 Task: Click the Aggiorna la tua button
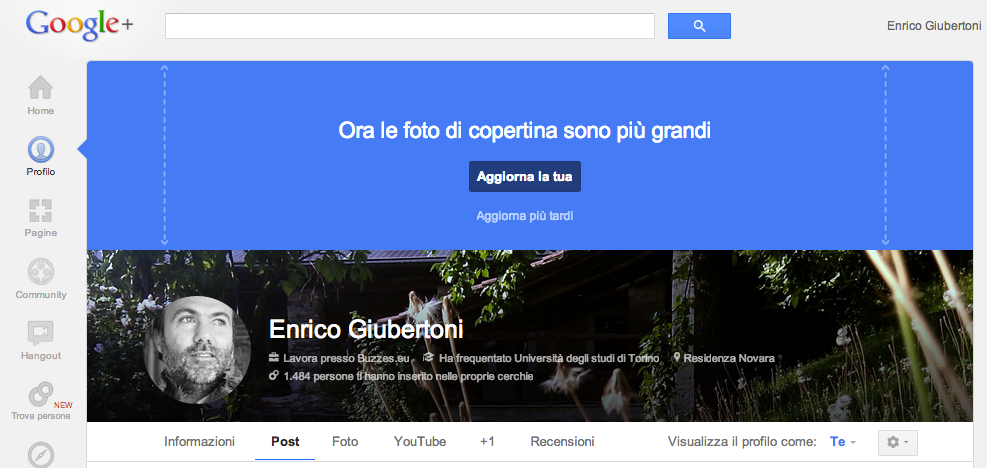pyautogui.click(x=524, y=176)
